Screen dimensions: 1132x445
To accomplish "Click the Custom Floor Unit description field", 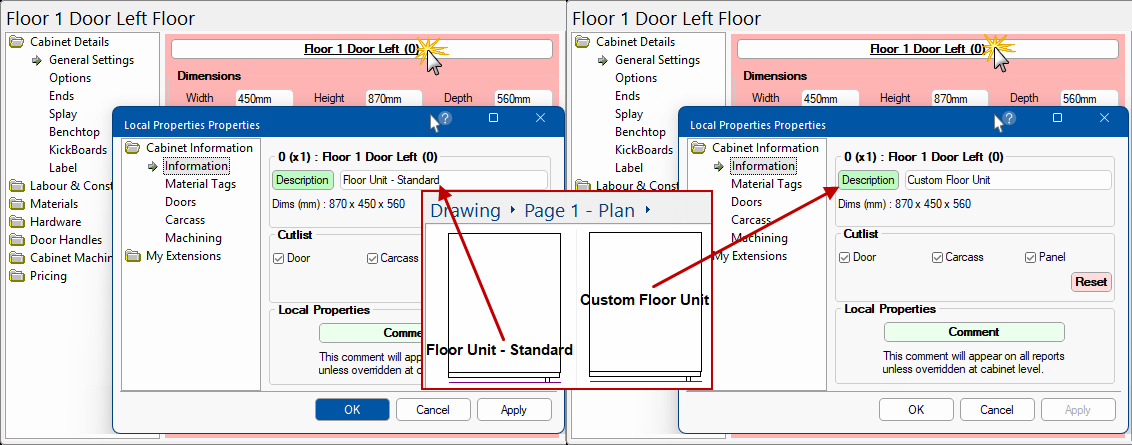I will click(x=1007, y=180).
